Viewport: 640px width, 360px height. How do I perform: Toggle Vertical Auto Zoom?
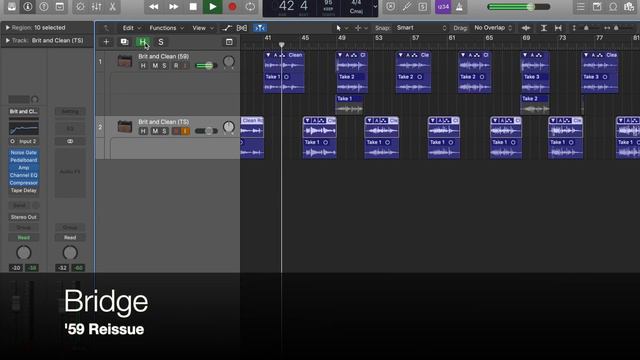[x=544, y=28]
